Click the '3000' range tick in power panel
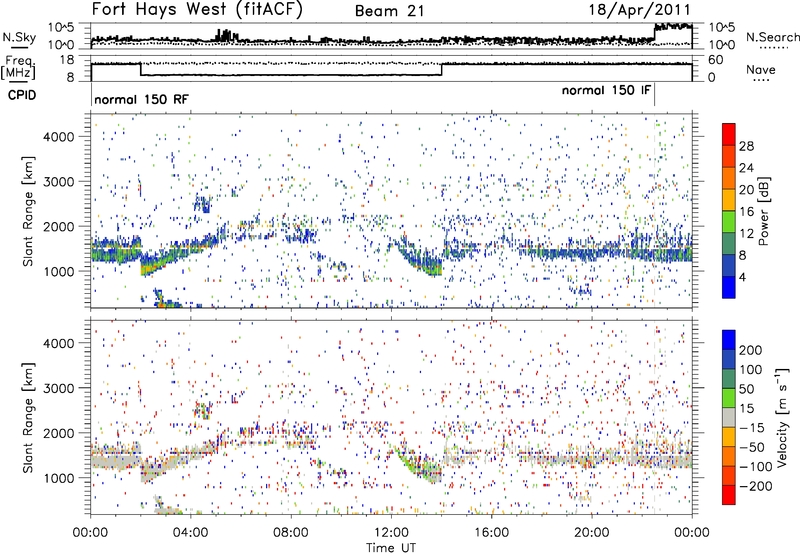This screenshot has width=800, height=554. [59, 182]
